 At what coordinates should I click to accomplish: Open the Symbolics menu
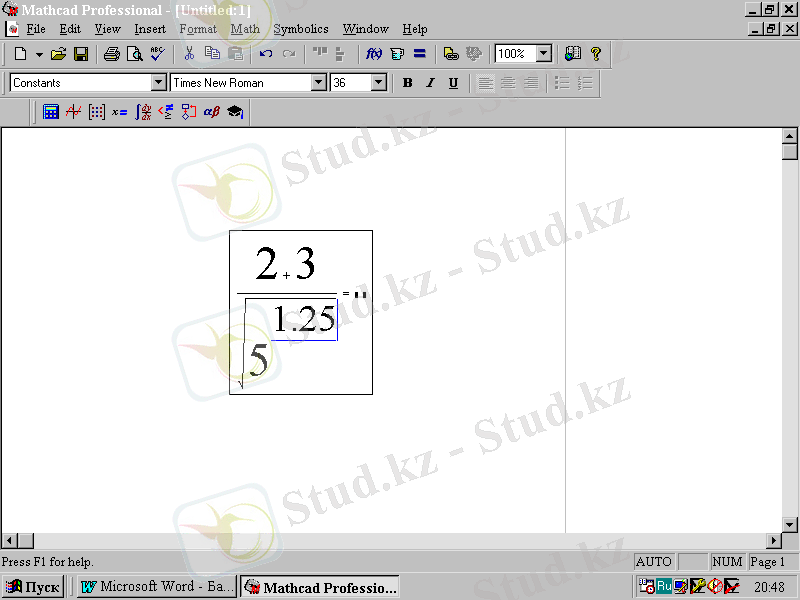click(x=301, y=29)
